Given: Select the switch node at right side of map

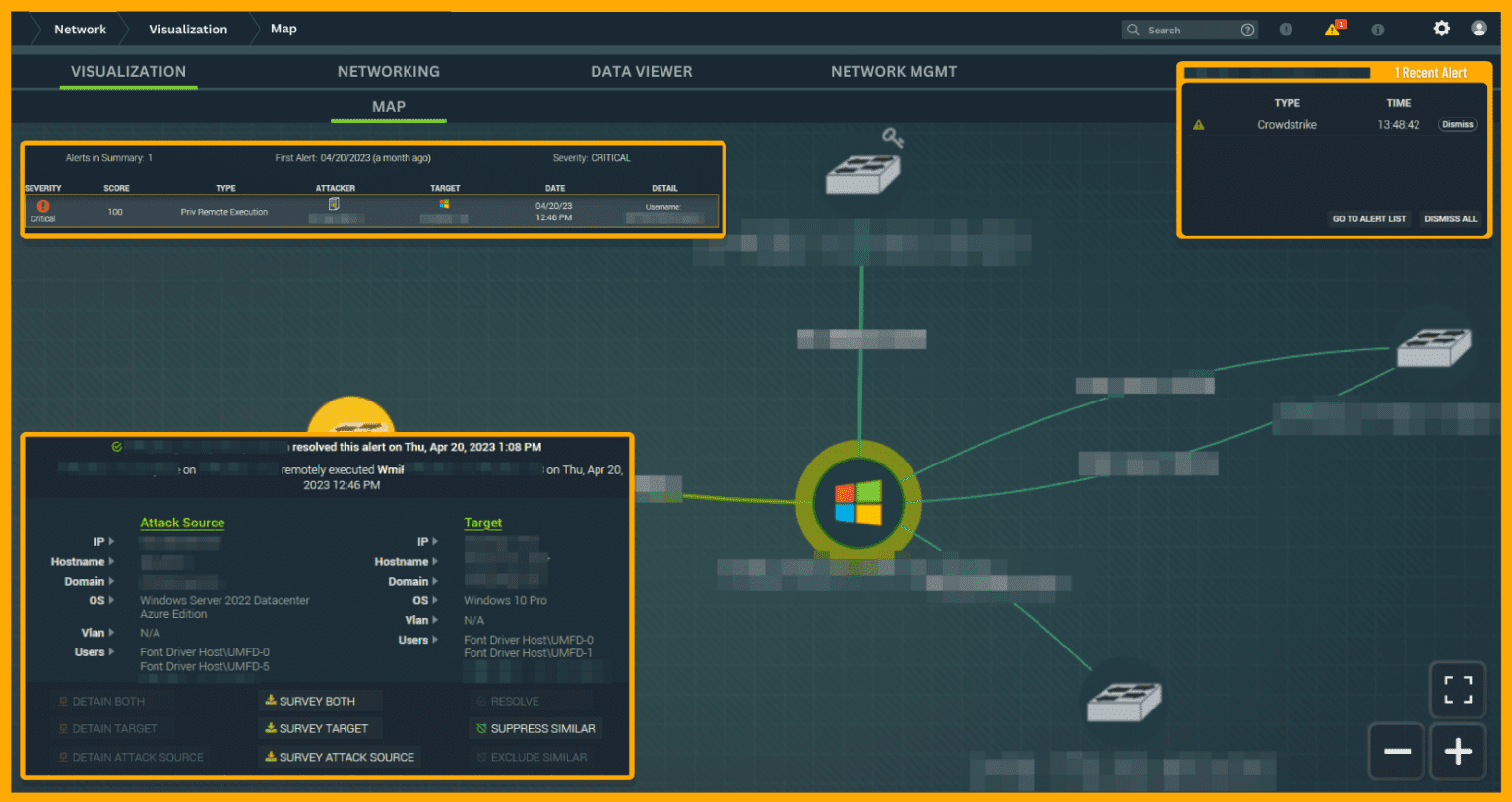Looking at the screenshot, I should pos(1434,347).
